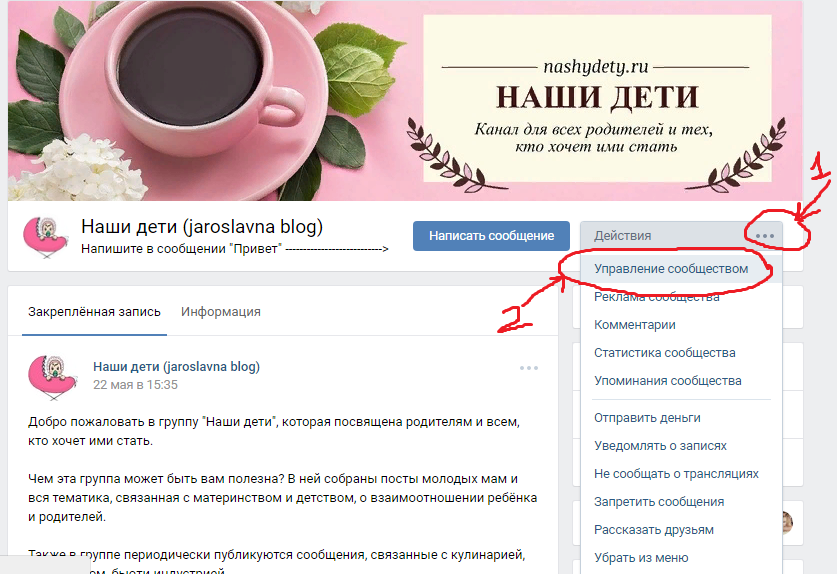The width and height of the screenshot is (837, 574).
Task: Click the Написать сообщение button
Action: [491, 235]
